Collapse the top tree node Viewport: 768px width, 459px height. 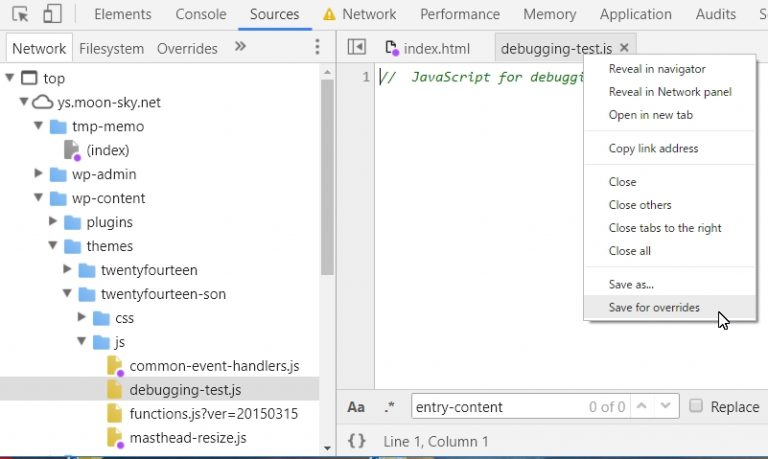tap(9, 78)
